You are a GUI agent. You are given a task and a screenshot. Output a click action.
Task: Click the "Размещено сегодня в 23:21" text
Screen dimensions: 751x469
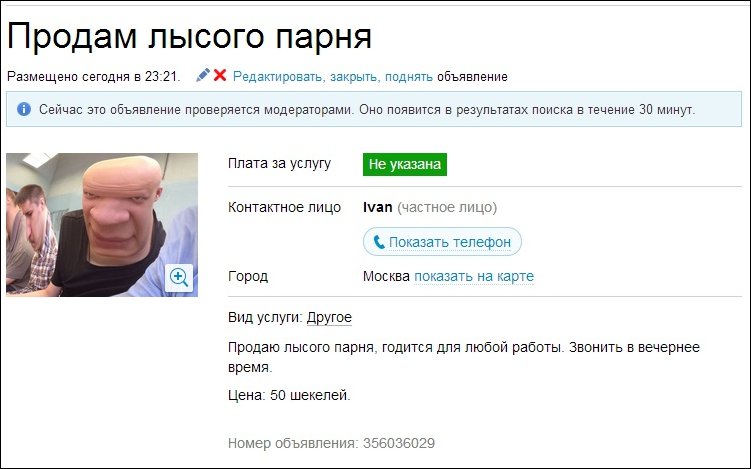pos(93,77)
